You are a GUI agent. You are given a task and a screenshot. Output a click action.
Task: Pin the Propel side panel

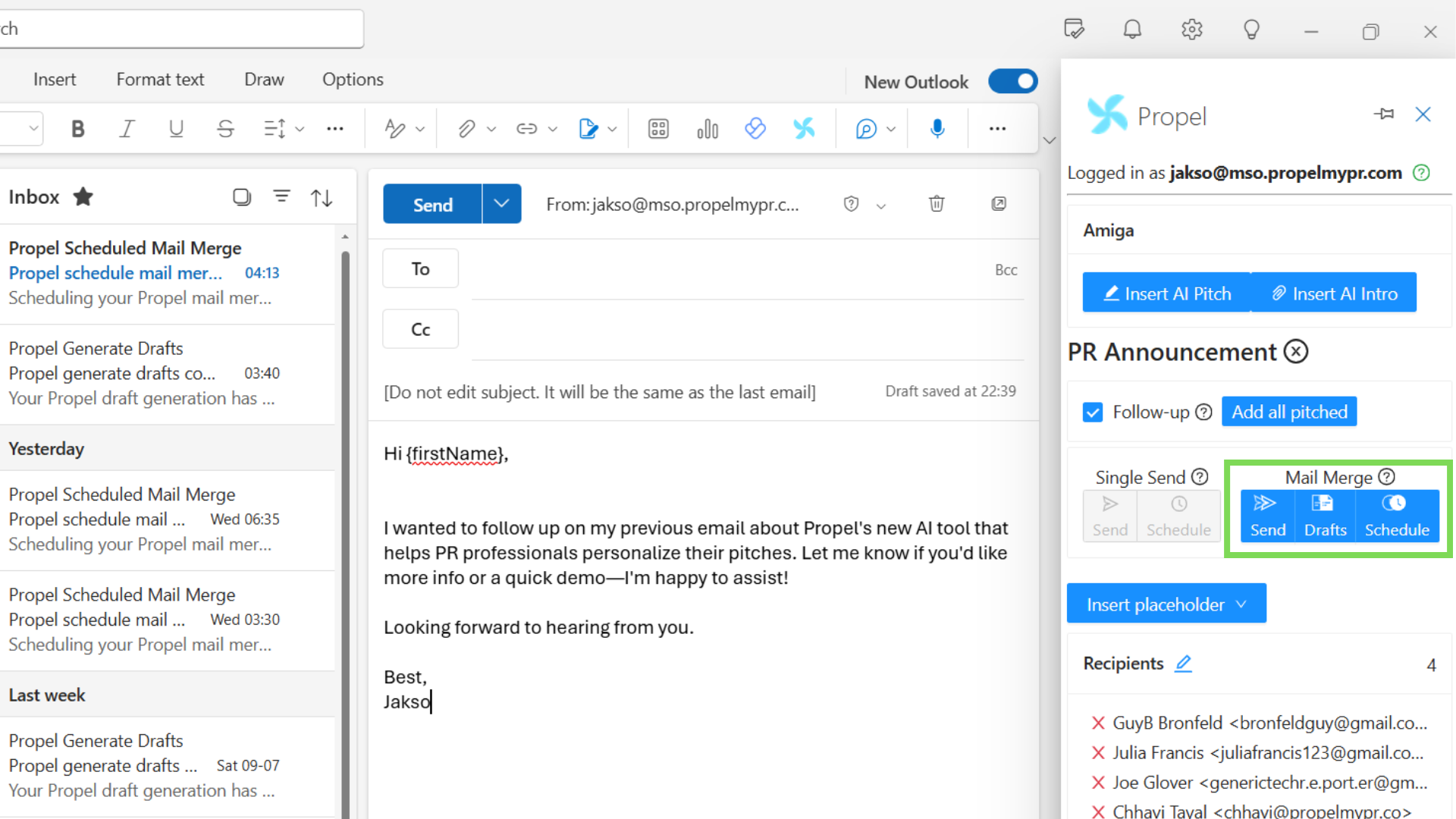pyautogui.click(x=1383, y=114)
